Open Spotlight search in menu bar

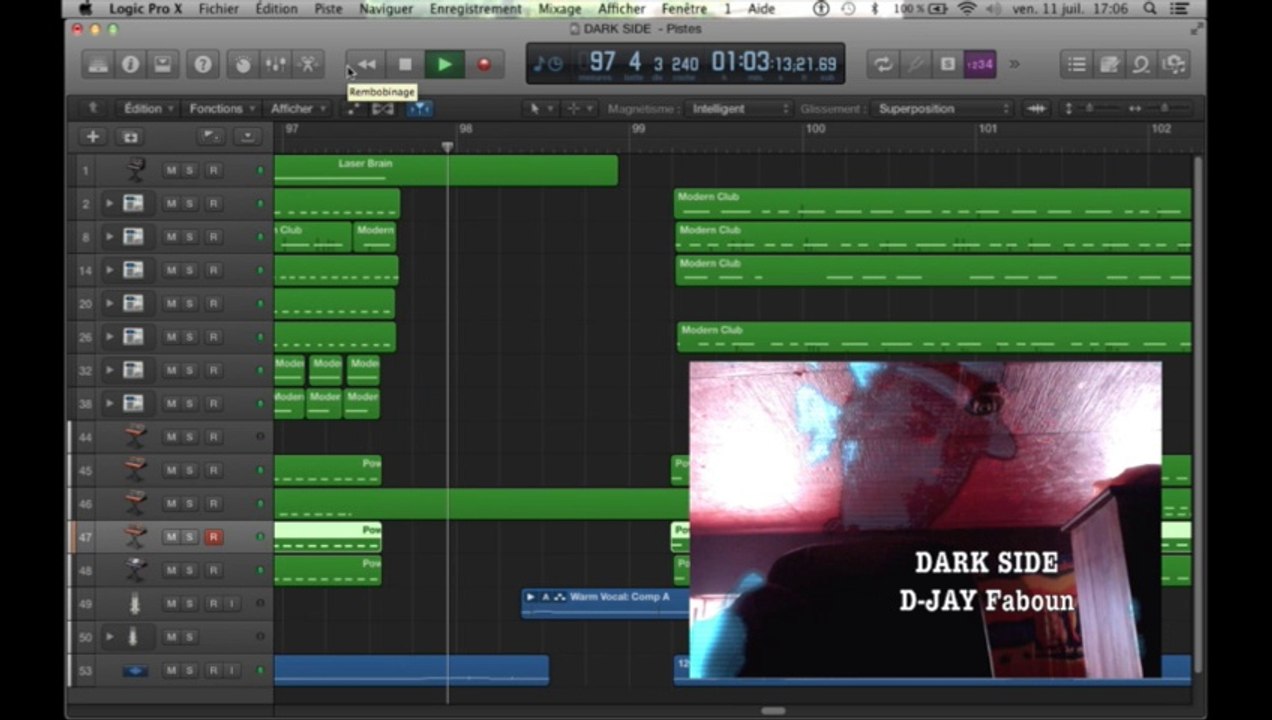(x=1150, y=9)
